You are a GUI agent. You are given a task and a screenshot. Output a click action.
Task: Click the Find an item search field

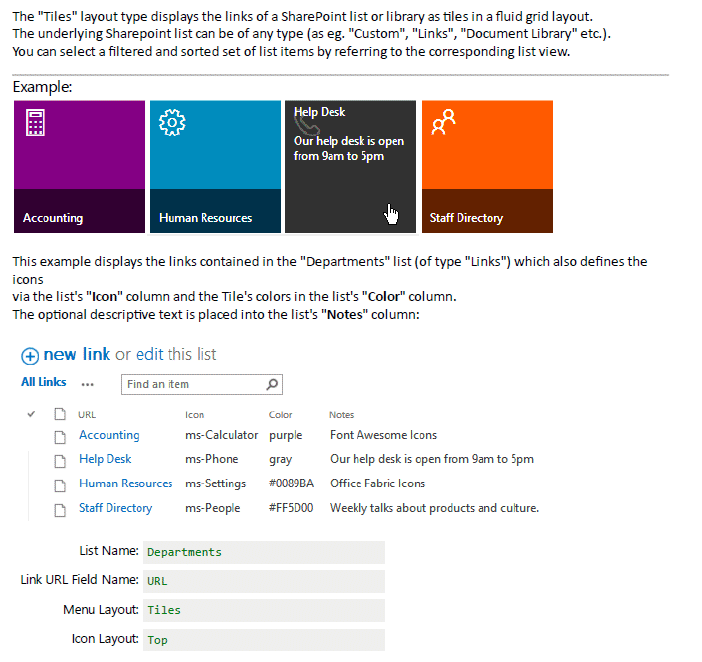(x=193, y=384)
